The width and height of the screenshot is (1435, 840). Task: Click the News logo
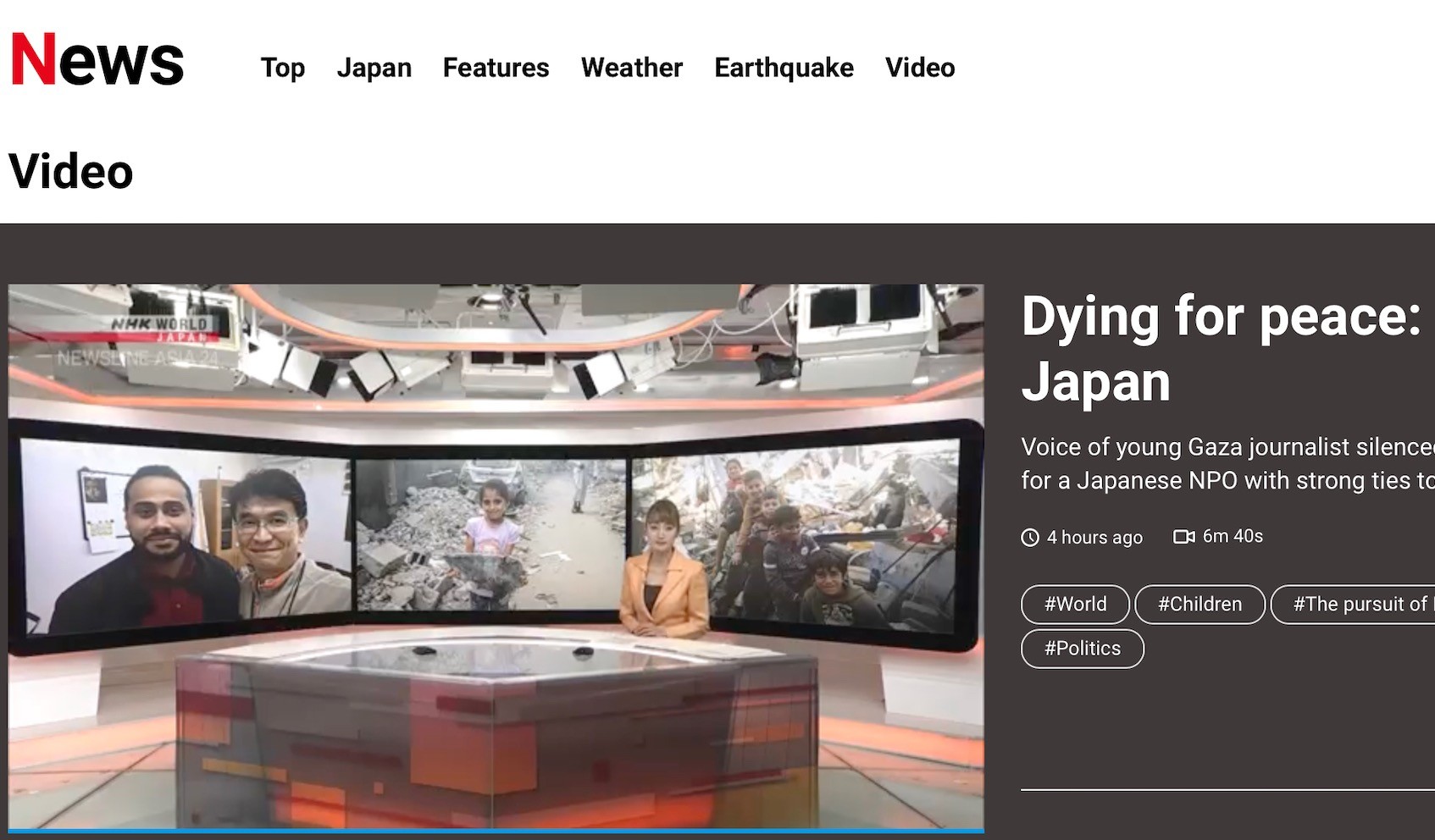[97, 60]
